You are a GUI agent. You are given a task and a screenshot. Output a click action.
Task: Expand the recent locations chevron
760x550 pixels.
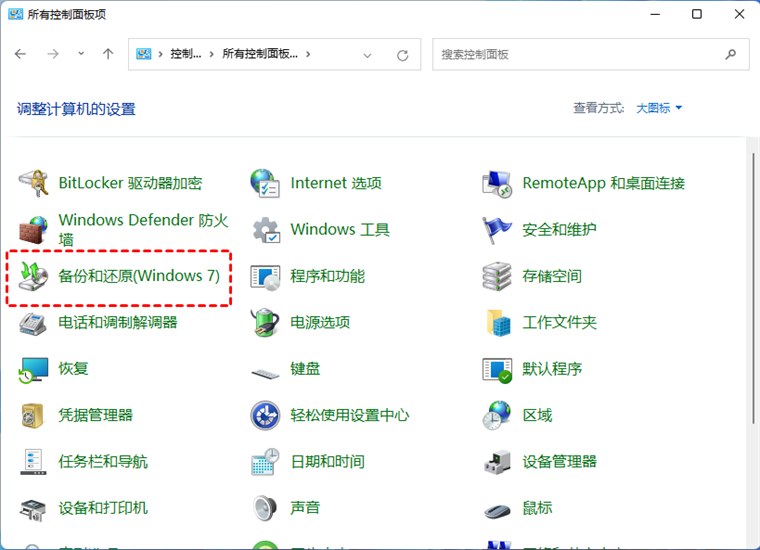(81, 54)
